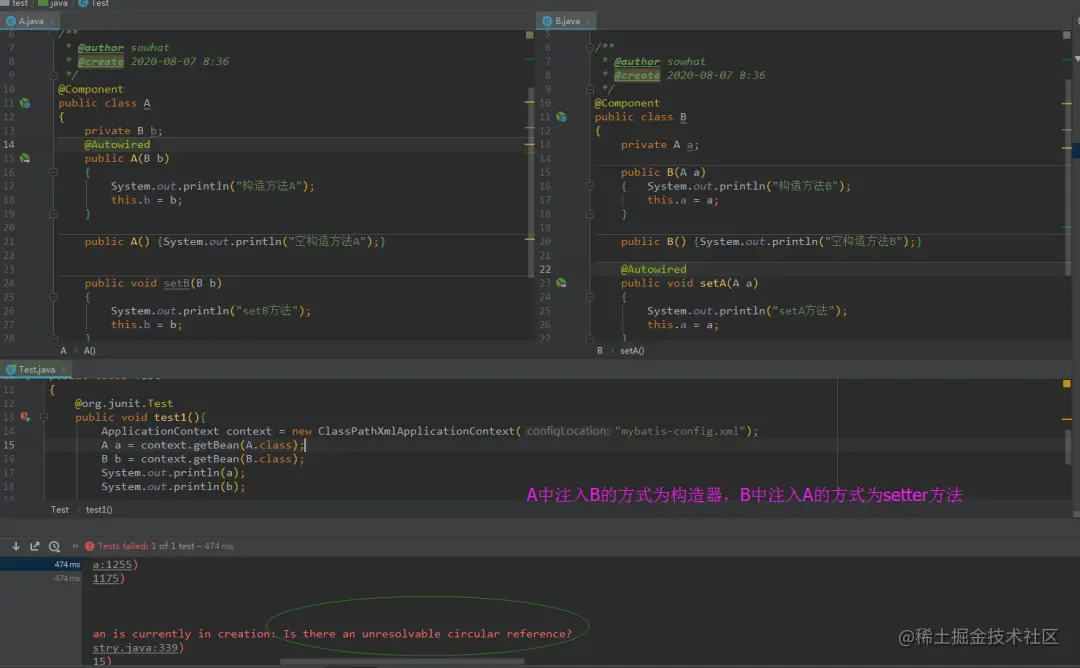Click autowired gutter icon beside setA(A a) method
The height and width of the screenshot is (668, 1080).
[561, 283]
